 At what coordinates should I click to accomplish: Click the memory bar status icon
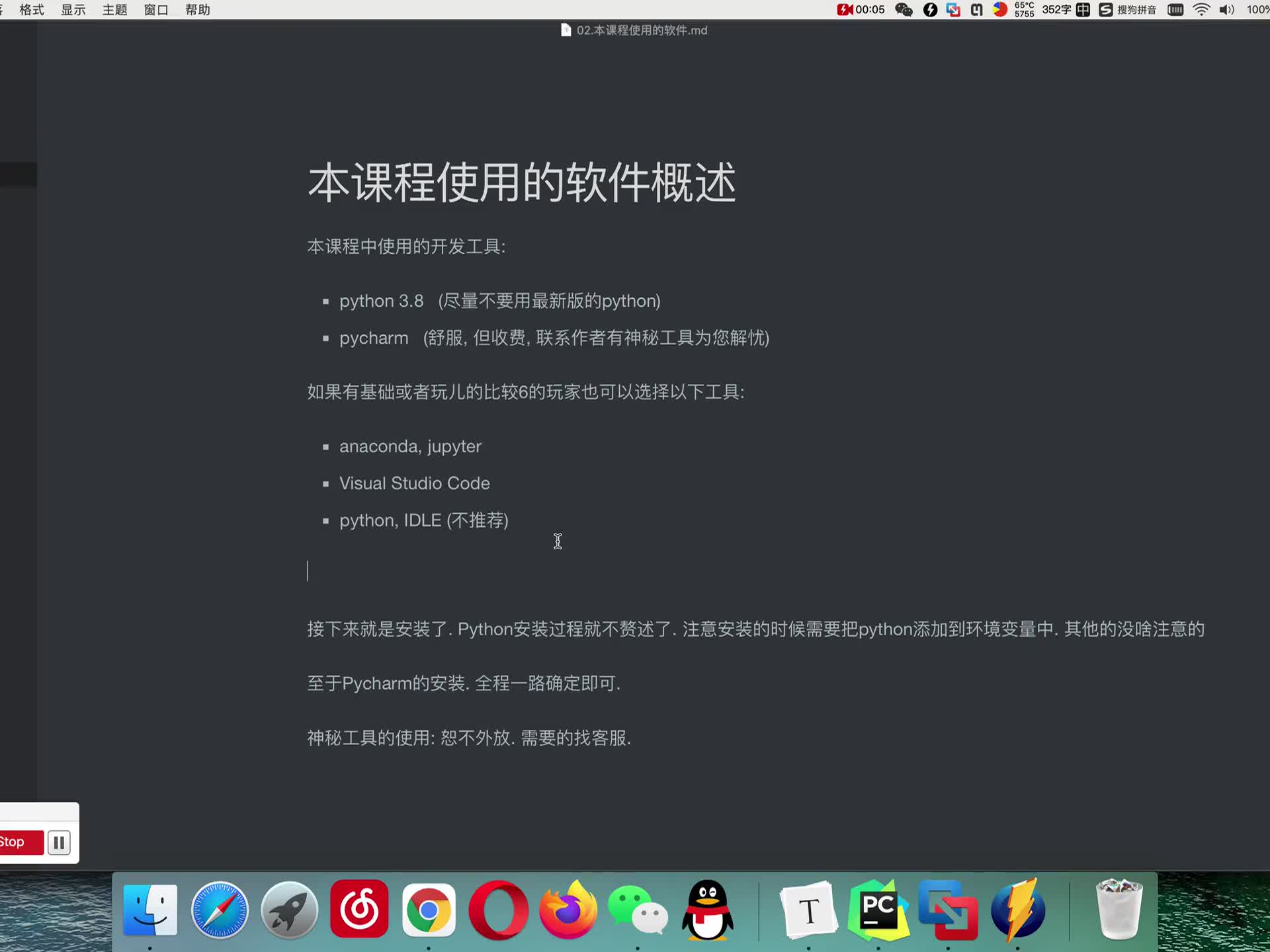pyautogui.click(x=1175, y=10)
